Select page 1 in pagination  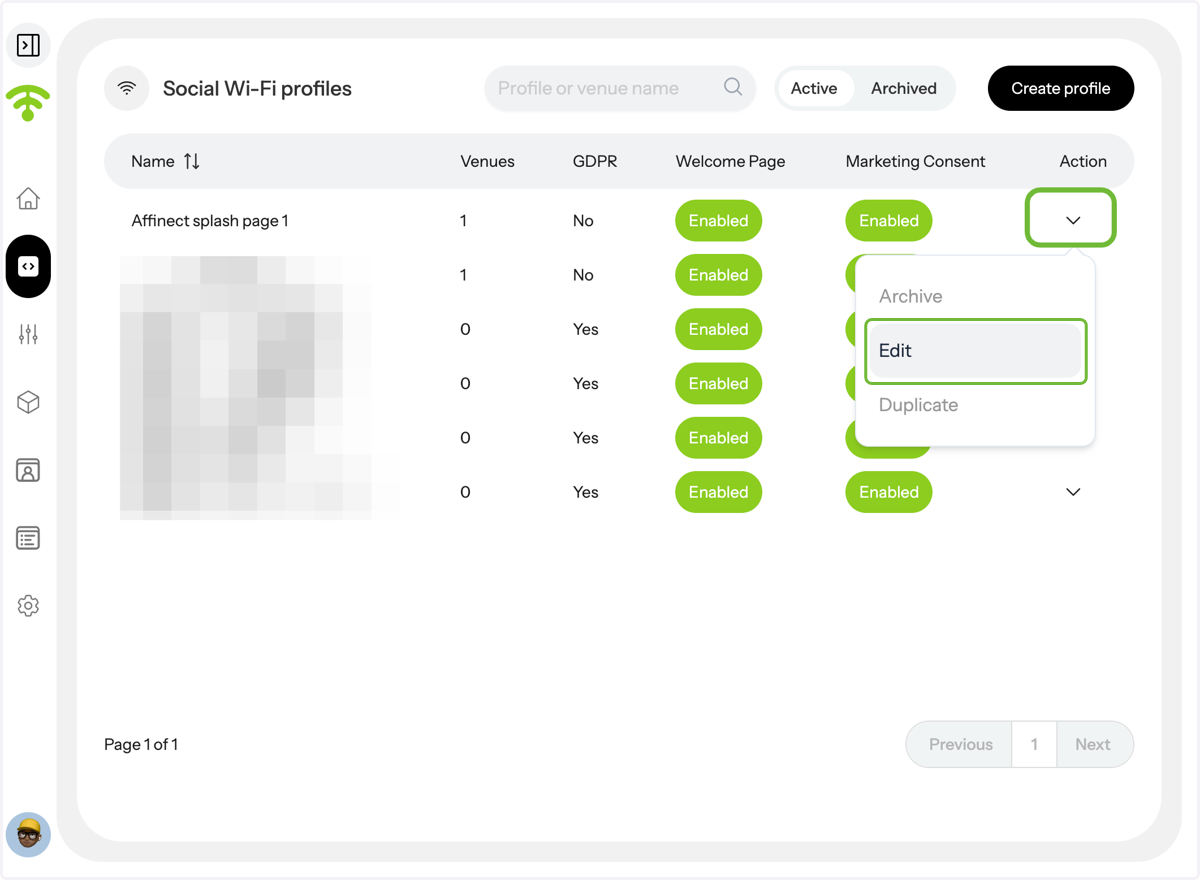[x=1034, y=744]
